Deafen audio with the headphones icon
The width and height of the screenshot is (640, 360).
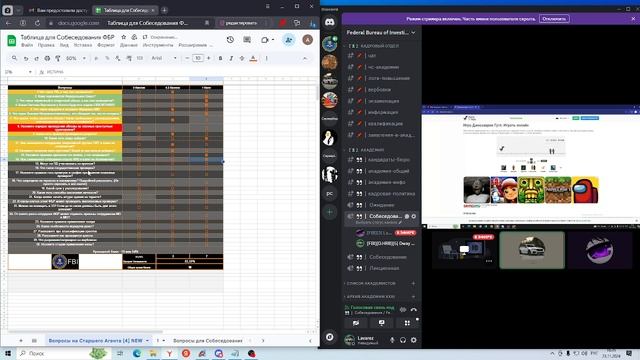tap(403, 340)
